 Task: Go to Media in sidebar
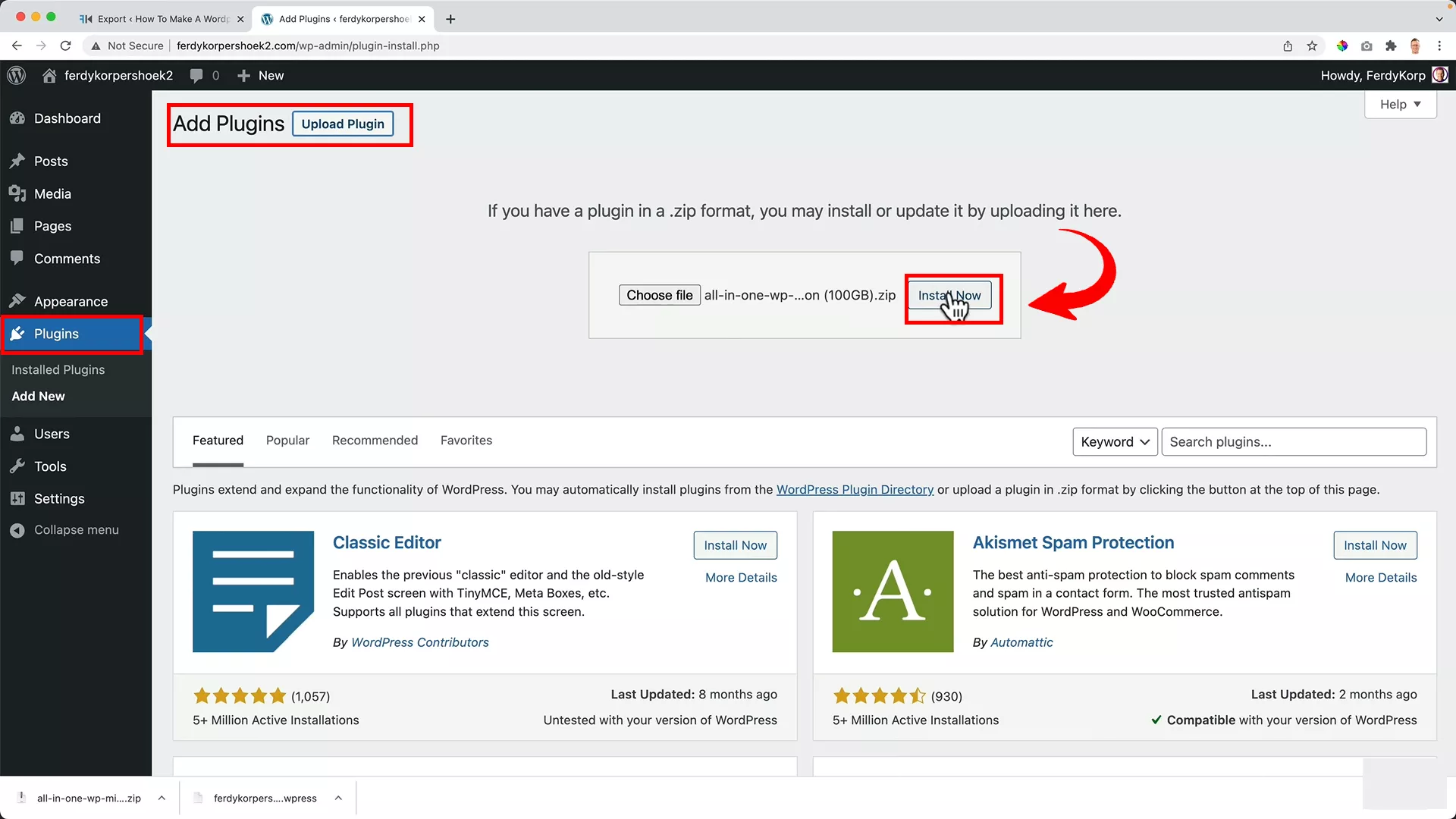[52, 193]
